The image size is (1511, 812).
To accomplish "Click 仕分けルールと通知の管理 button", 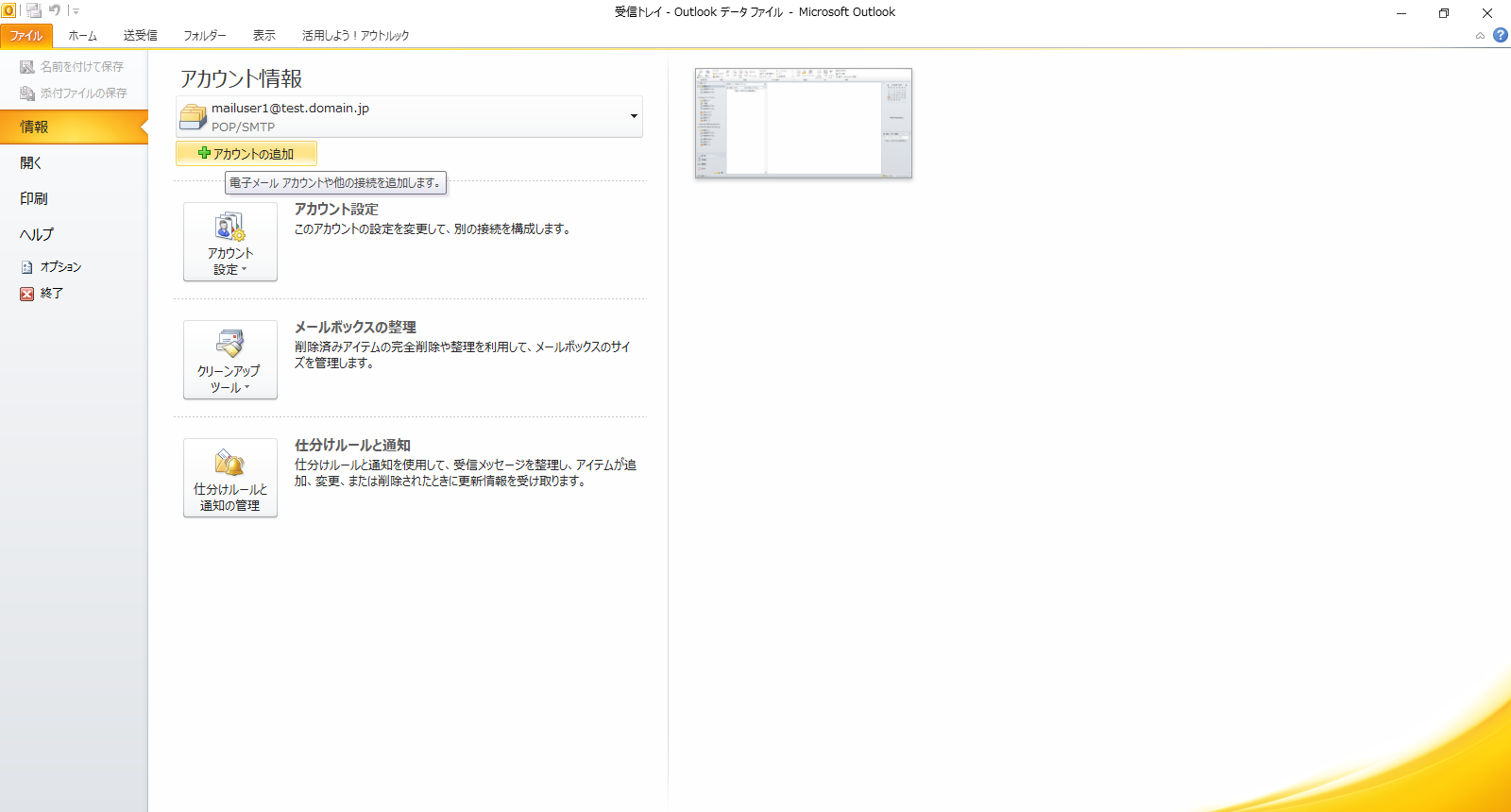I will (230, 478).
